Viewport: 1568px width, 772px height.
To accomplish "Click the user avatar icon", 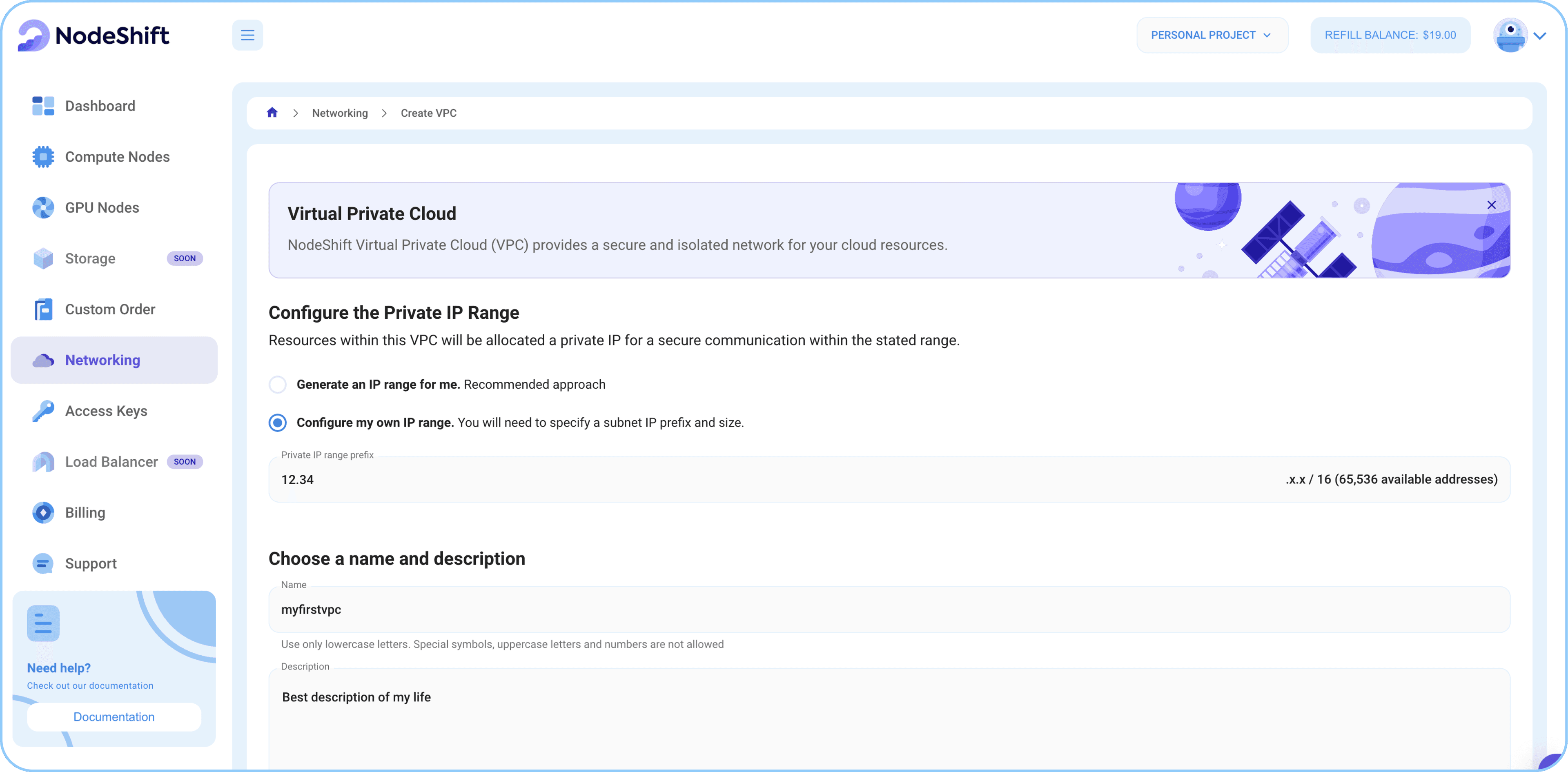I will coord(1510,35).
